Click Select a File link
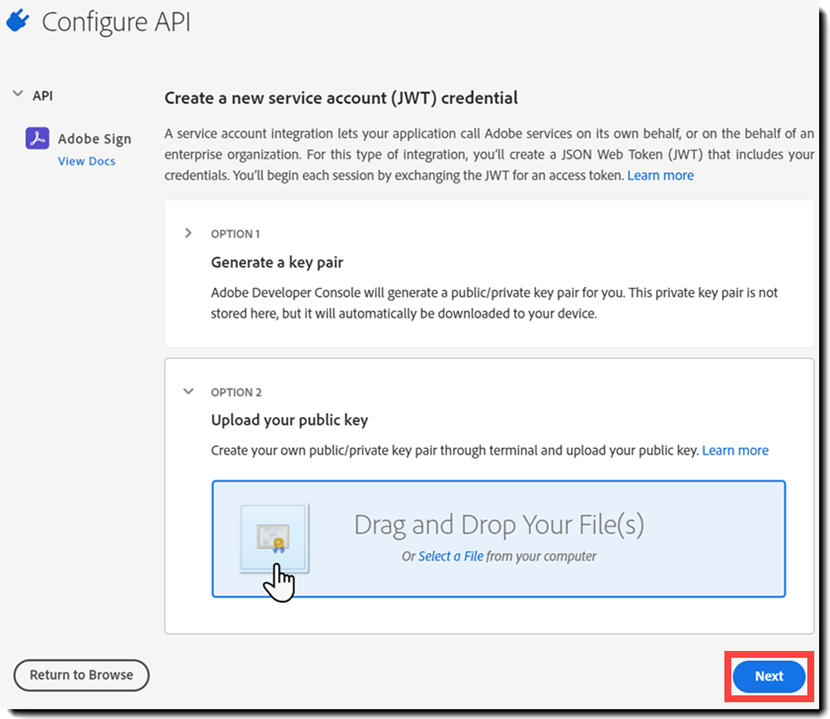 pos(450,556)
